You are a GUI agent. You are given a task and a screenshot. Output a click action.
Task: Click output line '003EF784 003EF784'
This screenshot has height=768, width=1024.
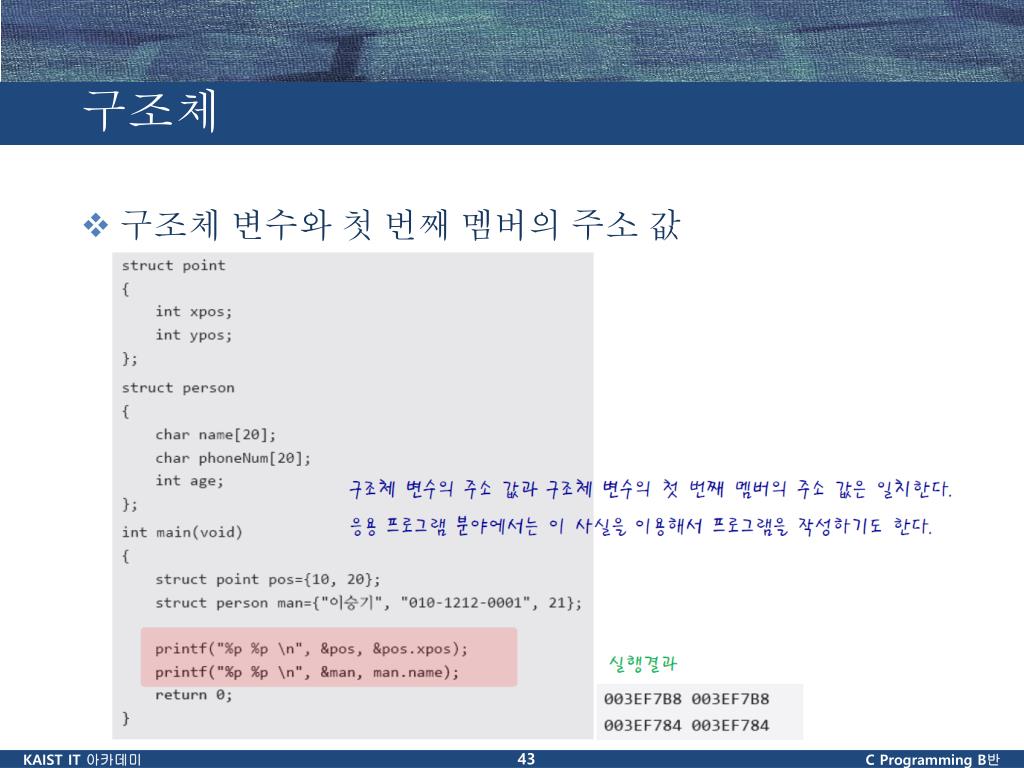click(686, 726)
